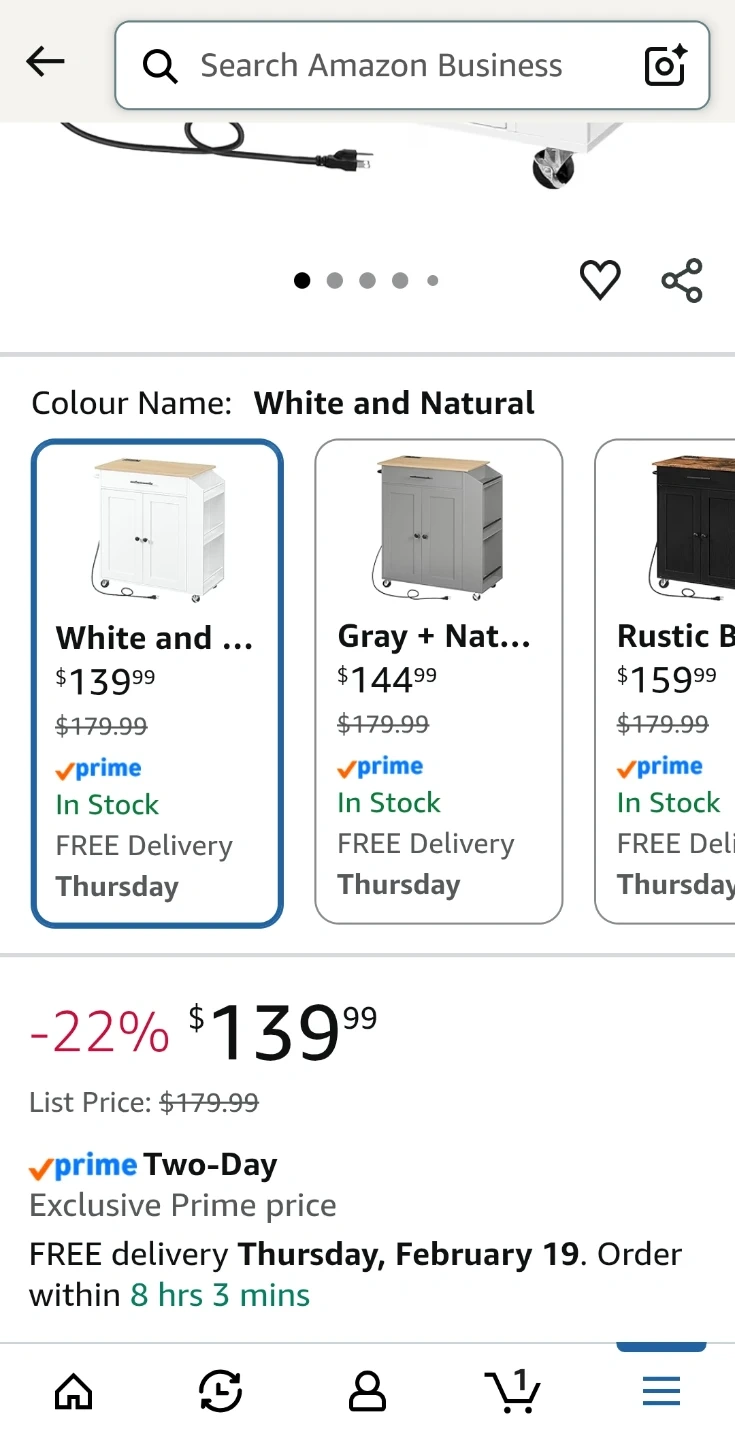Screen dimensions: 735x1440
Task: Open the Buy Again reorder icon
Action: tap(220, 1391)
